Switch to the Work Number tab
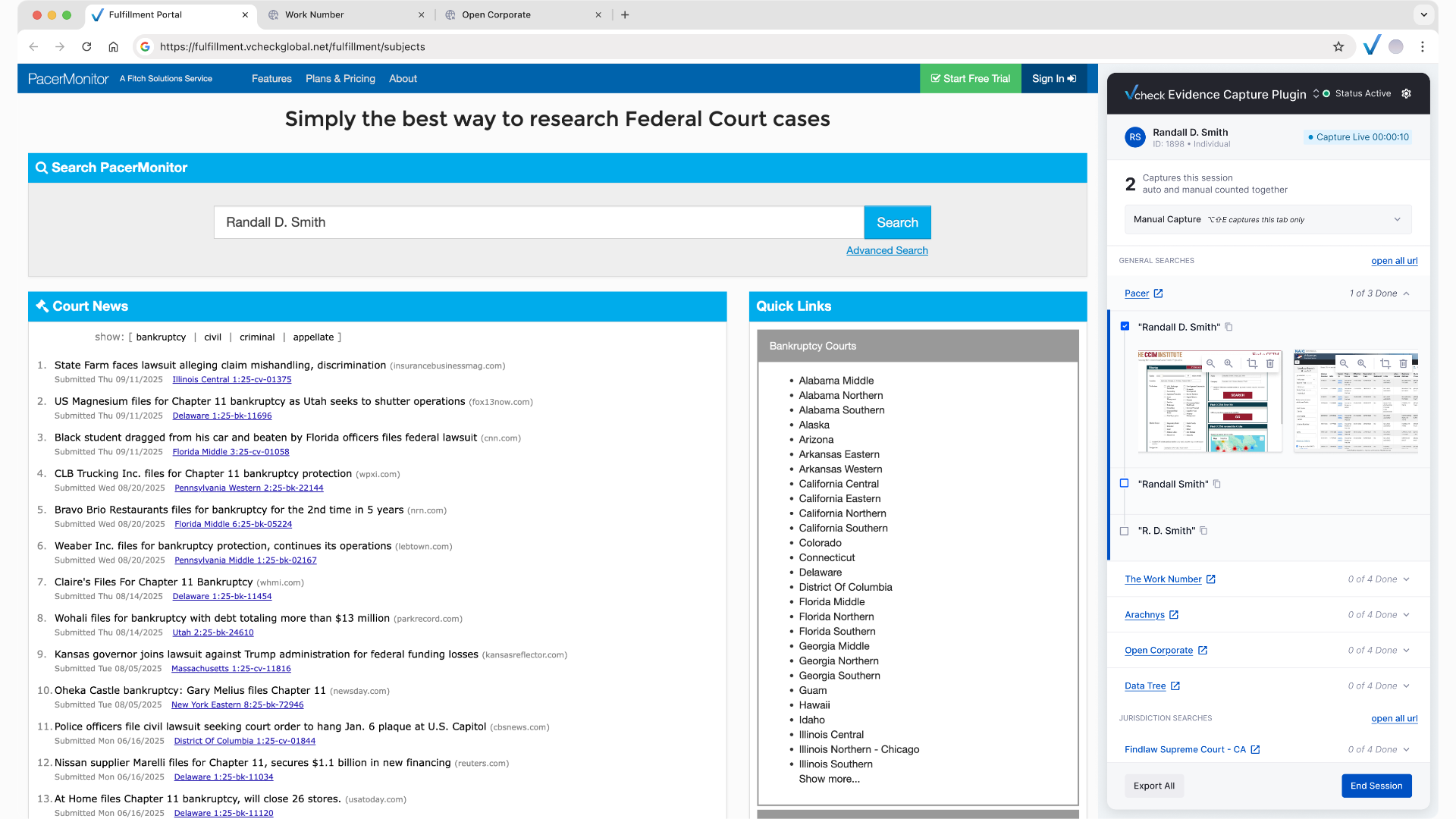1456x819 pixels. pyautogui.click(x=345, y=14)
